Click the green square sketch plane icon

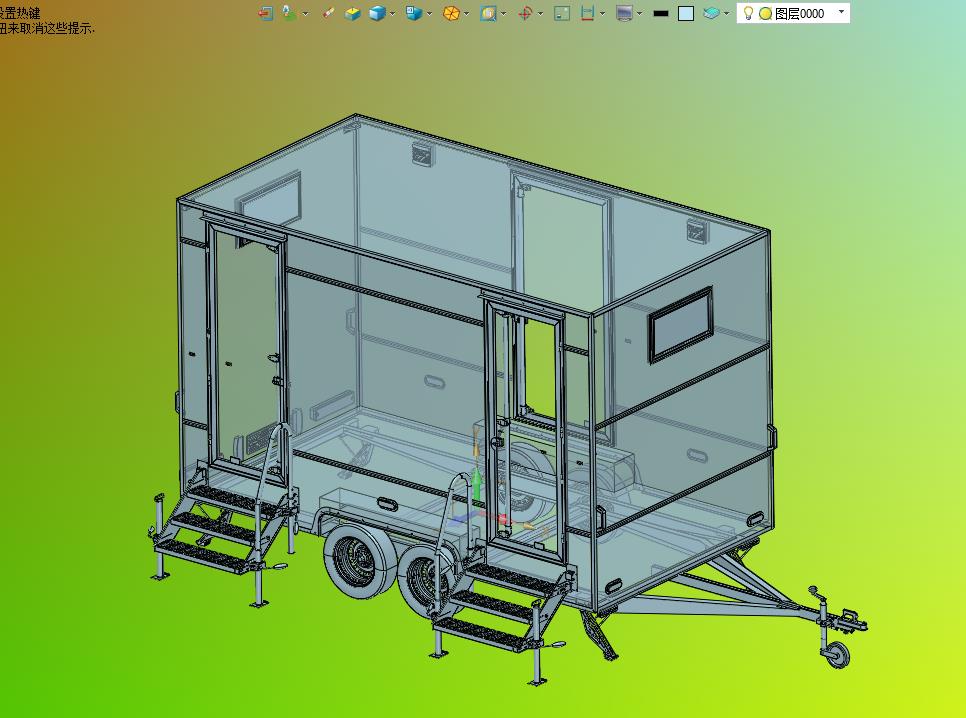click(562, 13)
